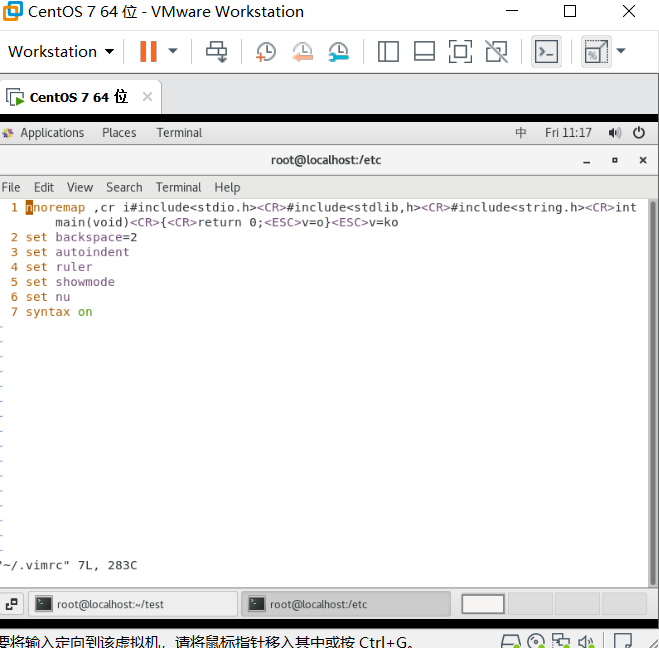Minimize the root@localhost:/etc terminal window
The image size is (659, 648).
point(586,161)
